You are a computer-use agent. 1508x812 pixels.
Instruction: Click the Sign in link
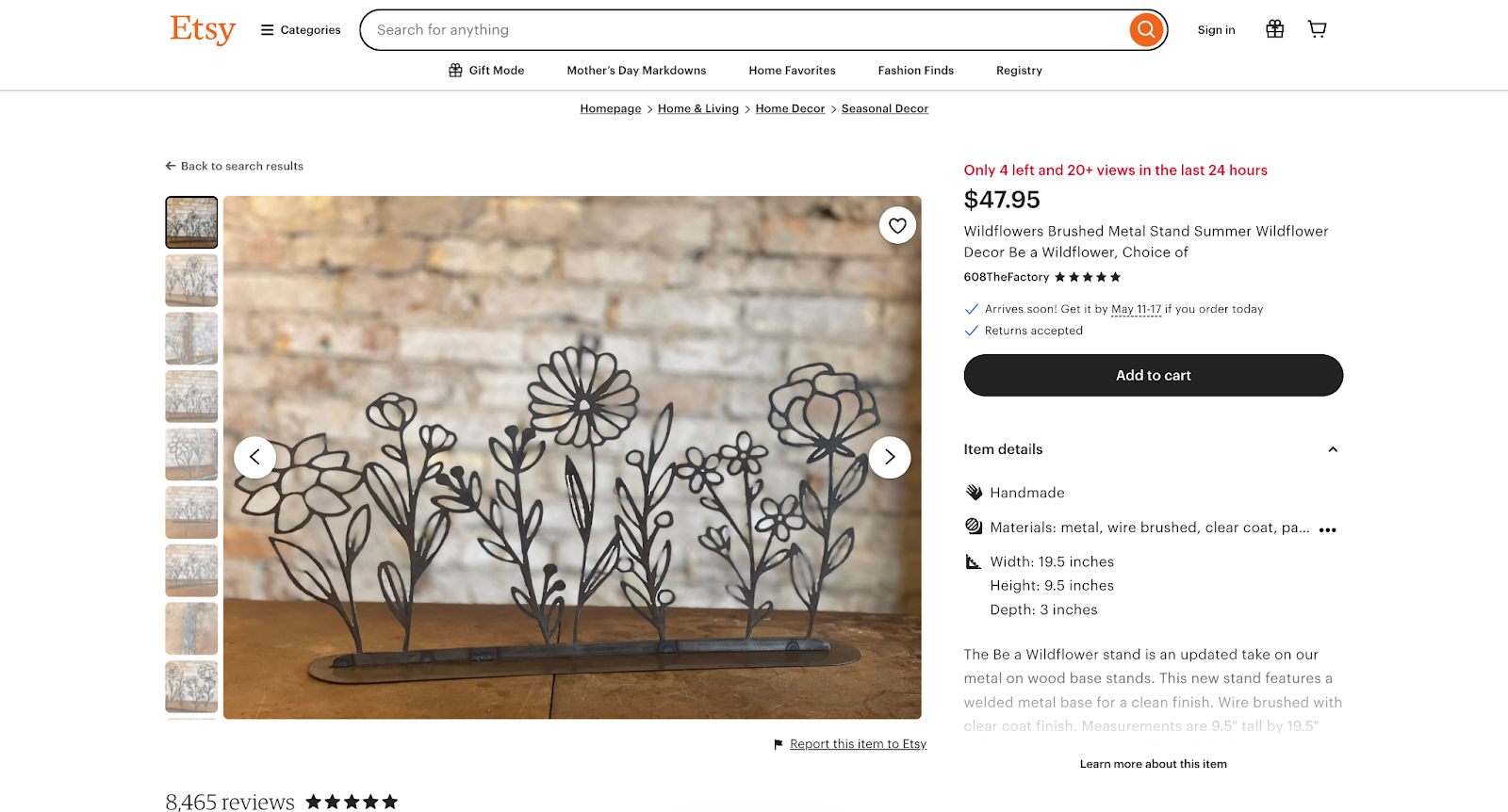pyautogui.click(x=1216, y=29)
